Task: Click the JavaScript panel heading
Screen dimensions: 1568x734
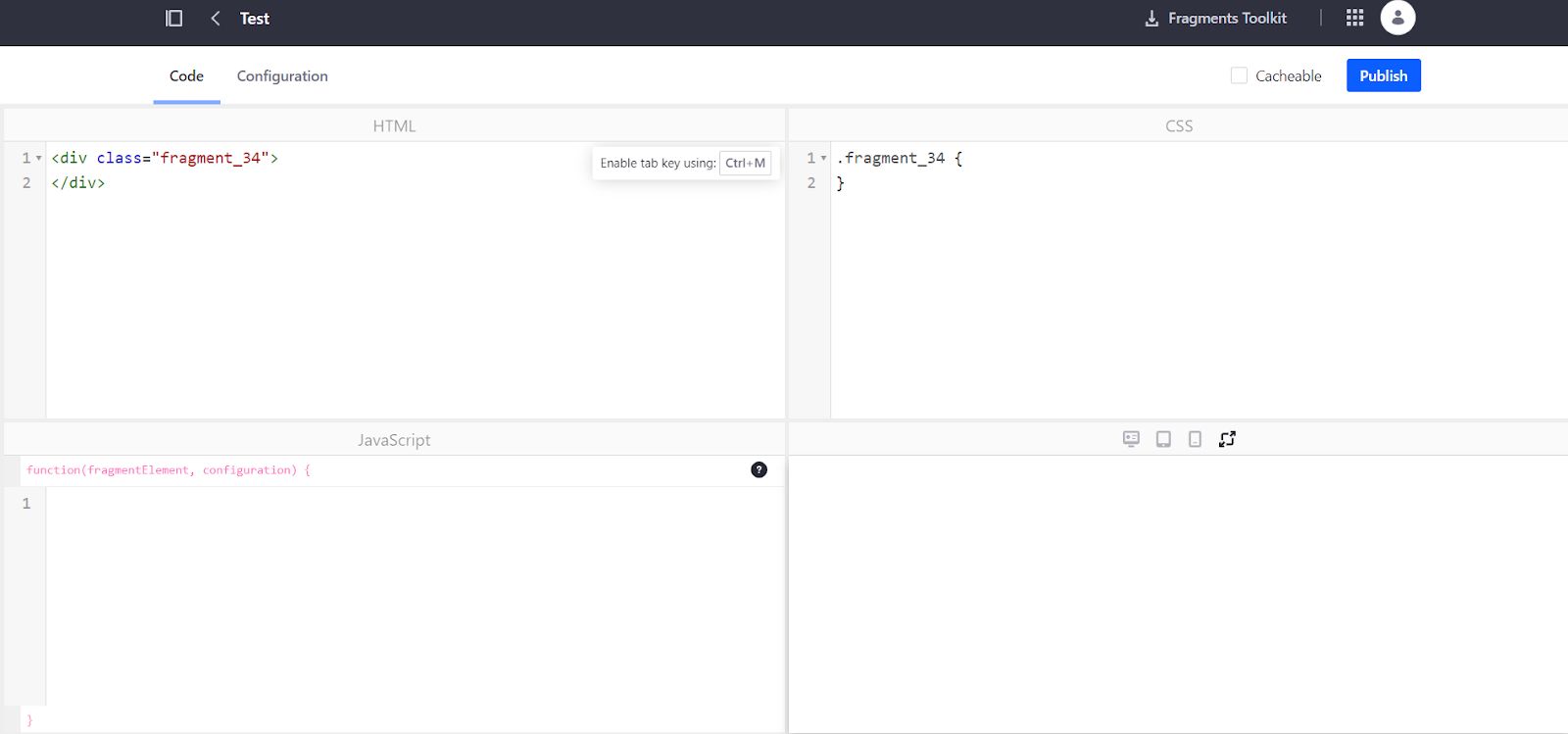Action: (394, 440)
